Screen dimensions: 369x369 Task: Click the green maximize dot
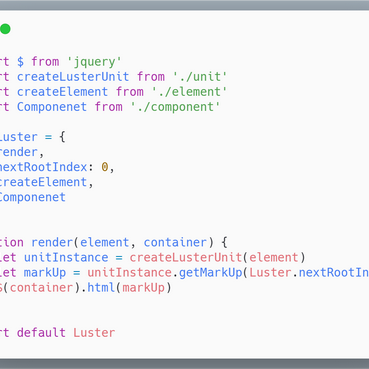5,29
